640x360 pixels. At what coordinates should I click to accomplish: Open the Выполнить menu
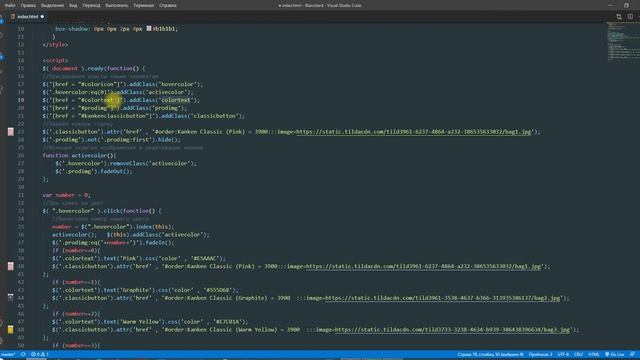(117, 5)
